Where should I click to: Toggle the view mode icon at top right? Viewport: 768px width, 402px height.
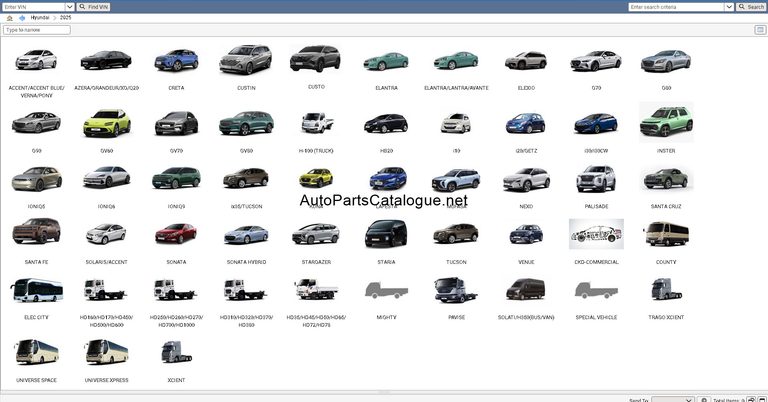pos(760,30)
